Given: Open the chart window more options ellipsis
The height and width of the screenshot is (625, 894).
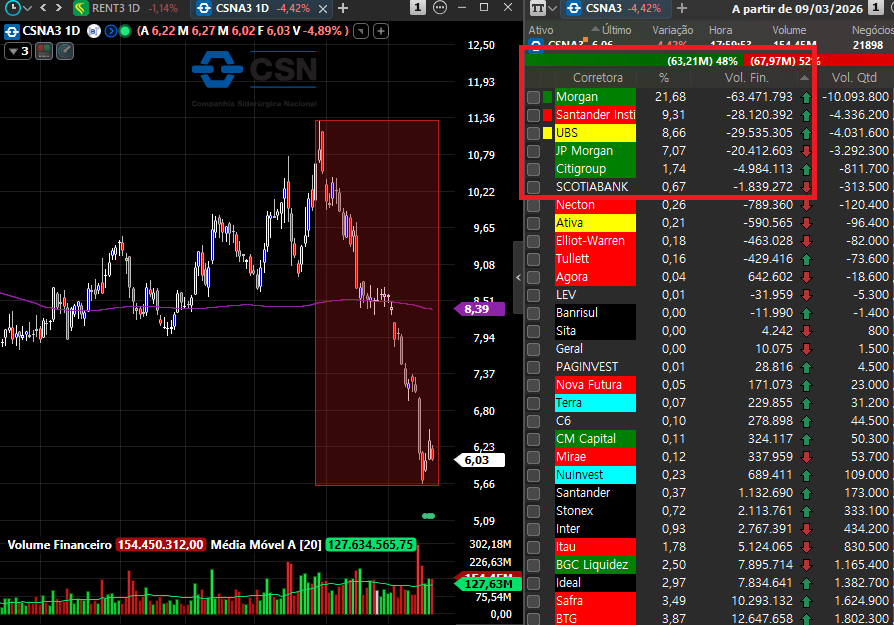Looking at the screenshot, I should (440, 8).
